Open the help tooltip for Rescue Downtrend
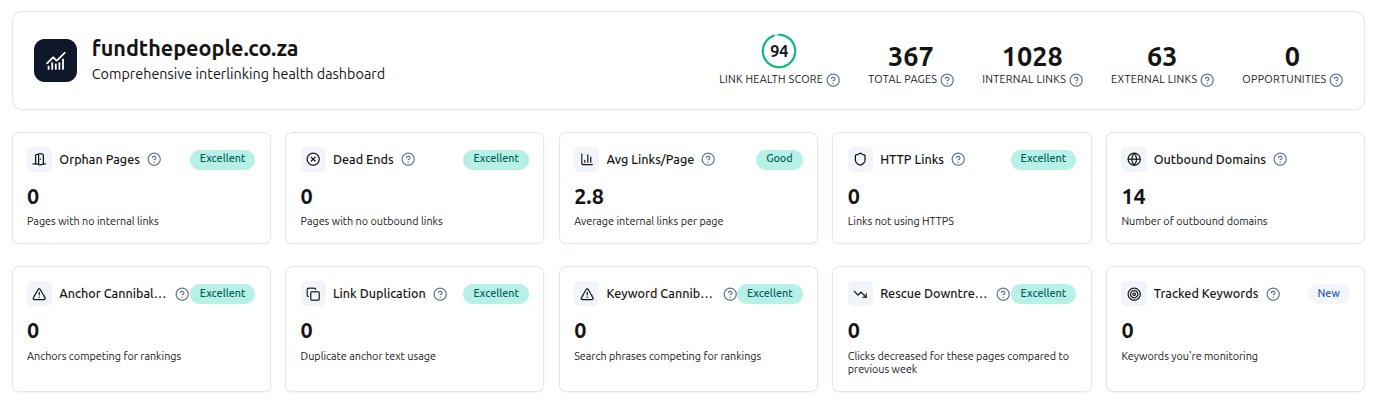Viewport: 1375px width, 405px height. [1003, 294]
